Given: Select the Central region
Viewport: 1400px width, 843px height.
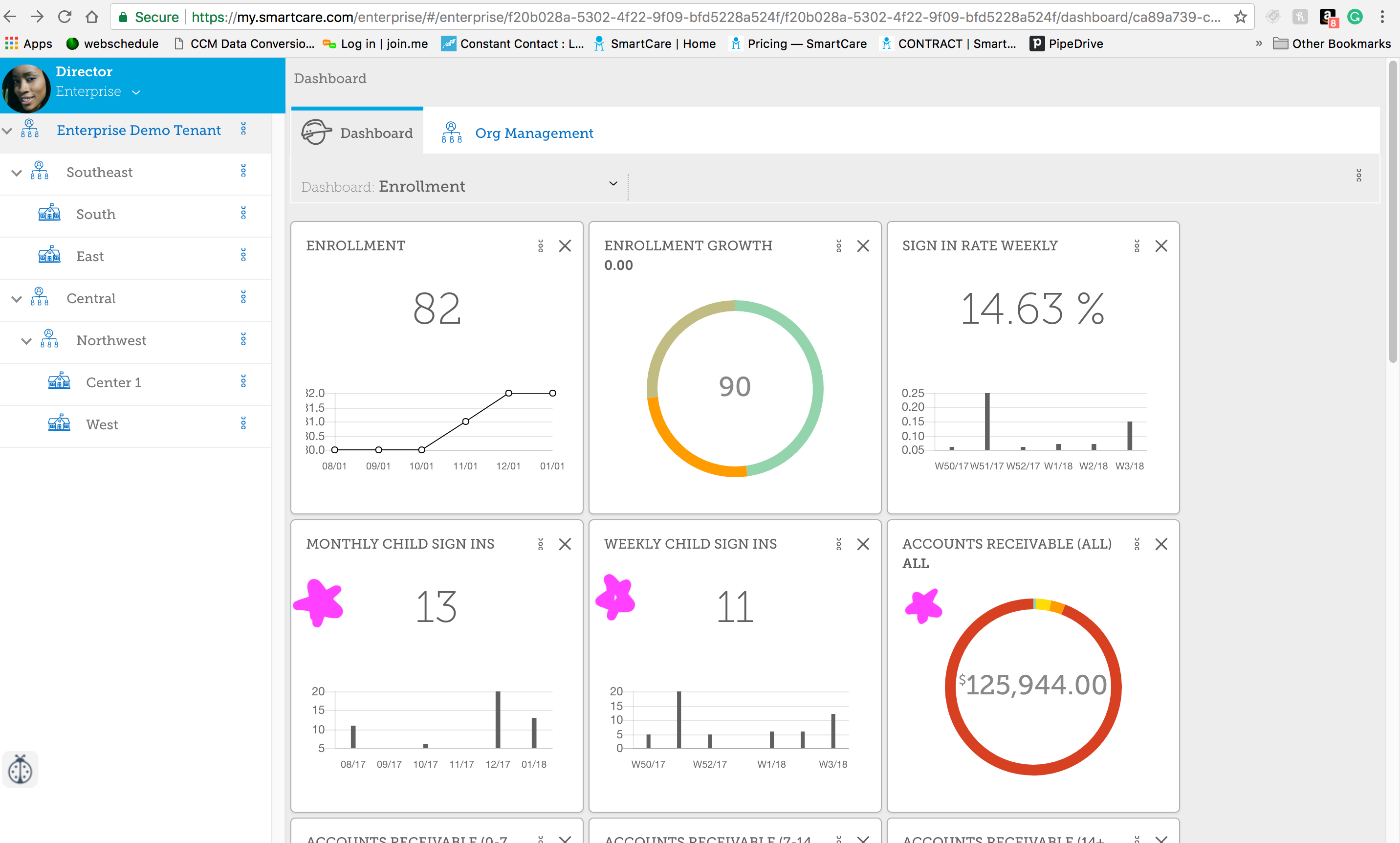Looking at the screenshot, I should [91, 298].
